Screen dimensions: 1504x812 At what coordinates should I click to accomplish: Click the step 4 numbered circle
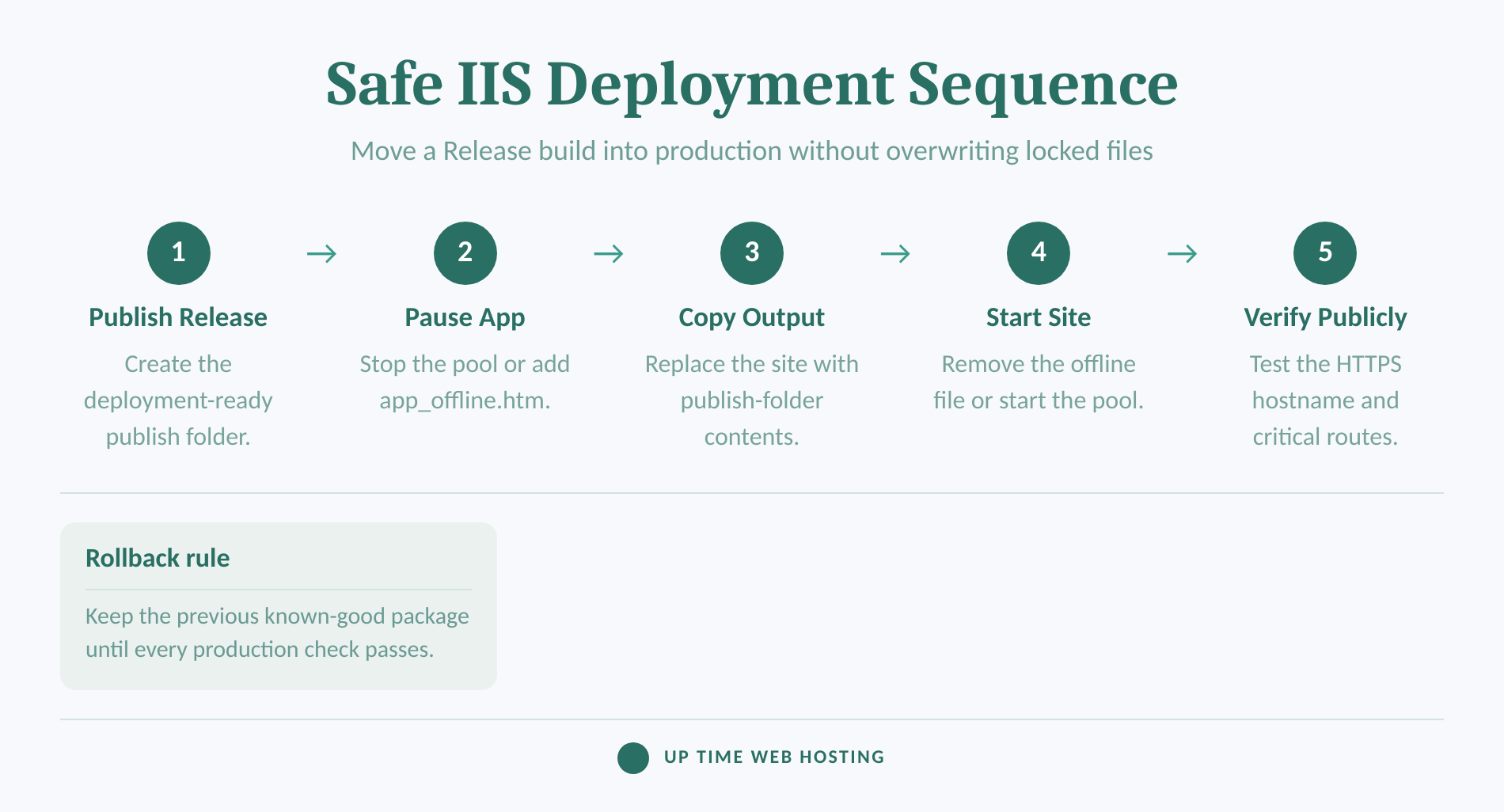click(1039, 253)
